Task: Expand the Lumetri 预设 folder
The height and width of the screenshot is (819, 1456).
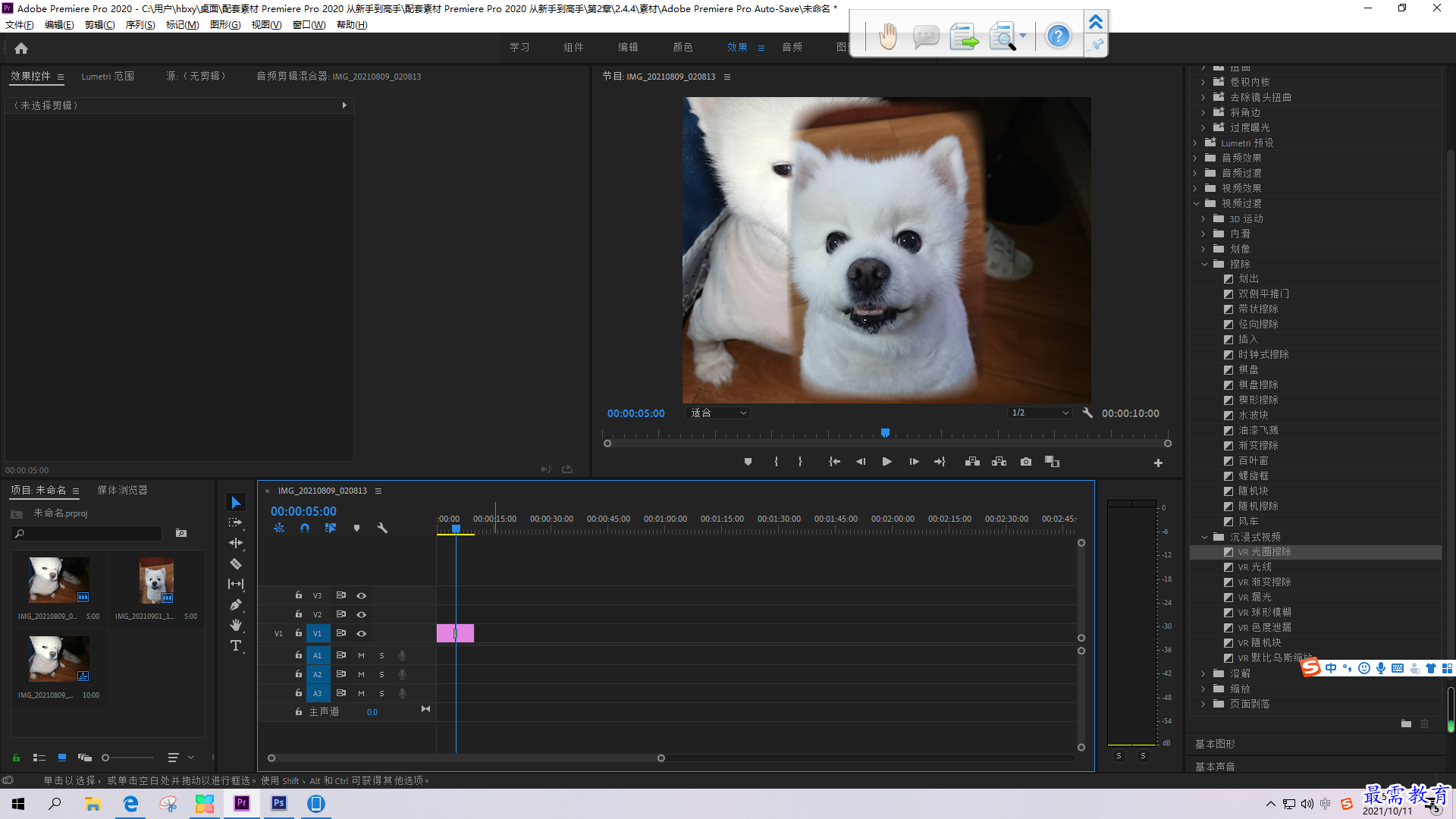Action: tap(1195, 143)
